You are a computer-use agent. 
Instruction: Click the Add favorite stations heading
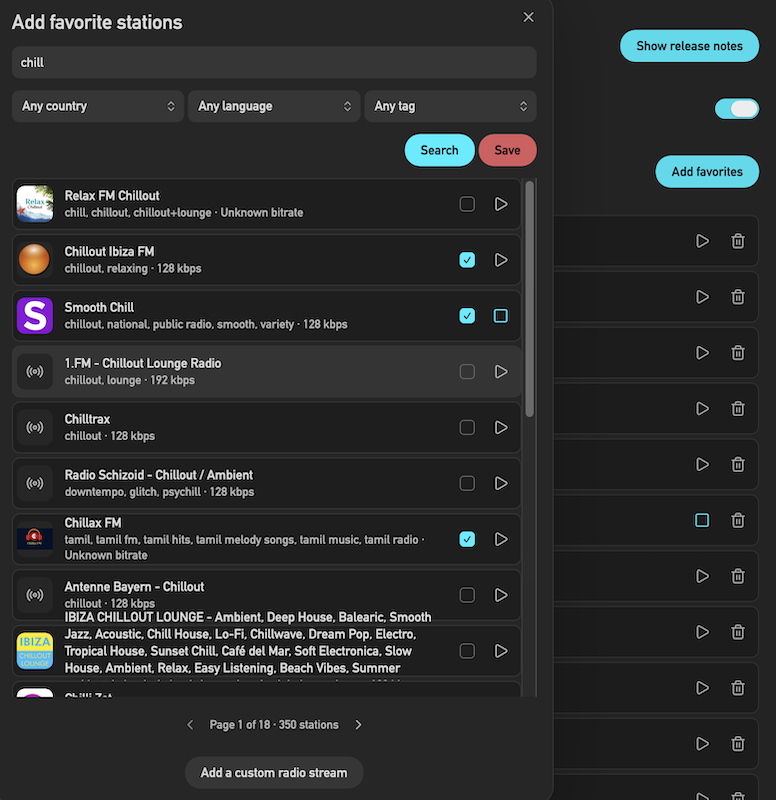point(97,22)
